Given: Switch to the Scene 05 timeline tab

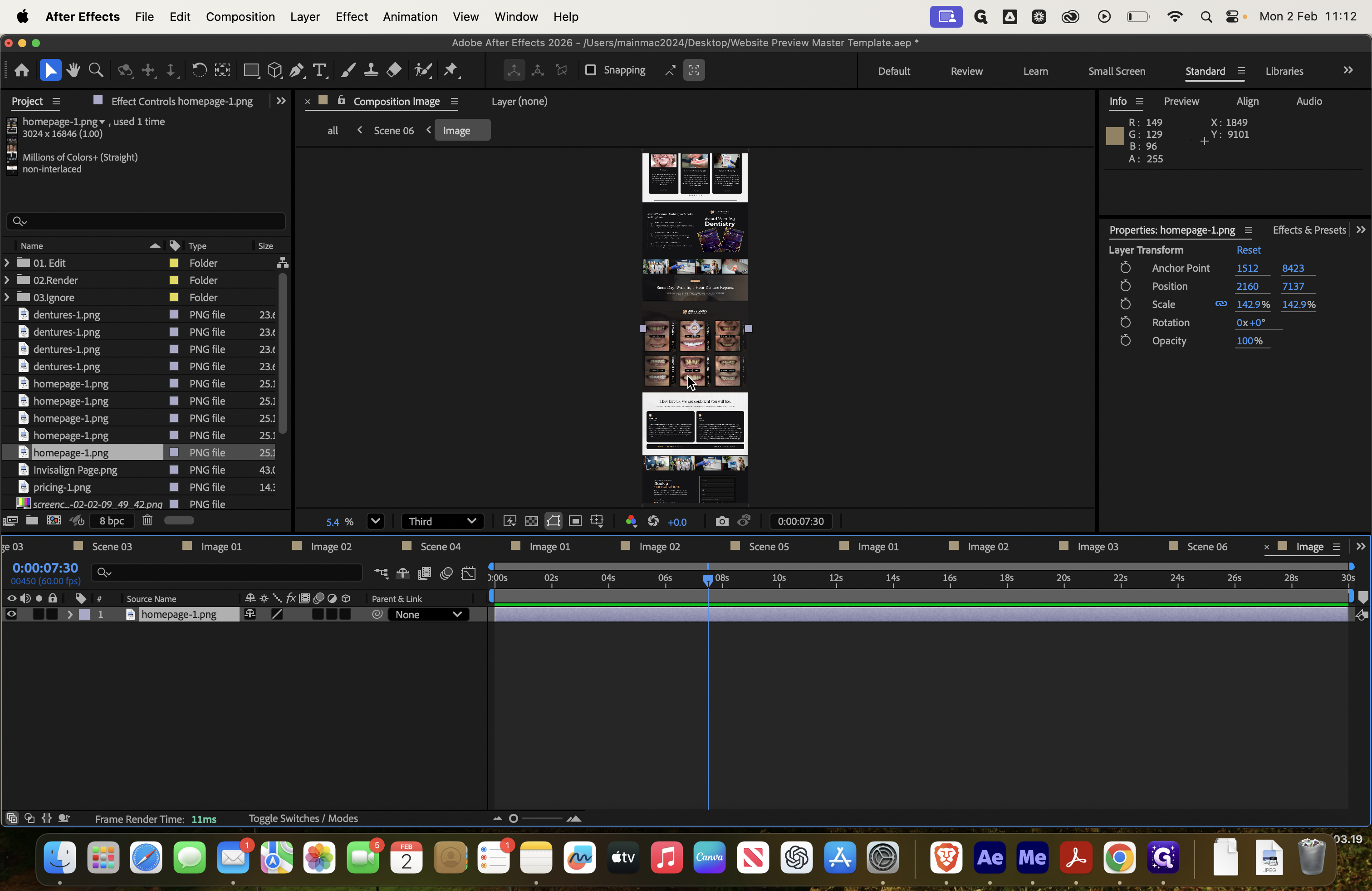Looking at the screenshot, I should point(769,546).
